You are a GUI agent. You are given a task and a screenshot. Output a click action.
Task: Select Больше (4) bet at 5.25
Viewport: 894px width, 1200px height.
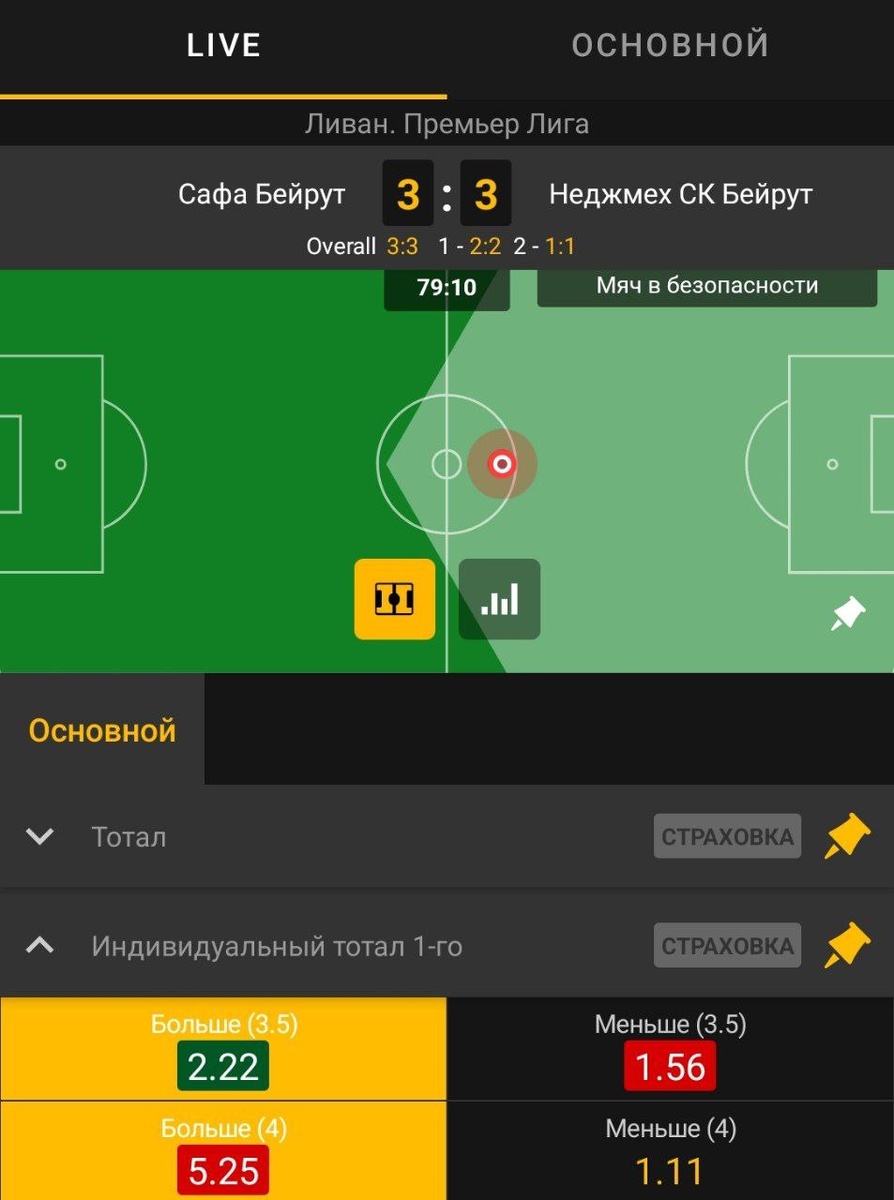pyautogui.click(x=223, y=1151)
